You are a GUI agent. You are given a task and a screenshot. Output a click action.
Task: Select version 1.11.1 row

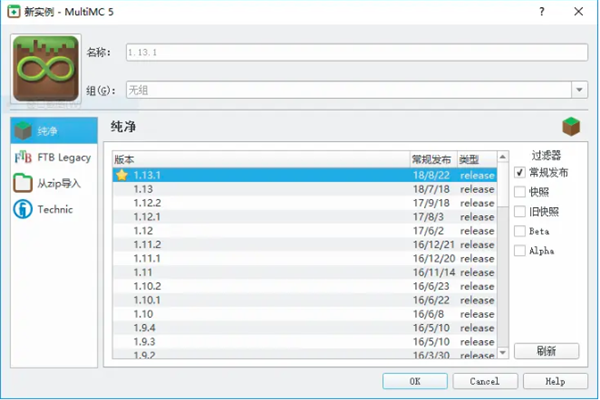point(305,258)
